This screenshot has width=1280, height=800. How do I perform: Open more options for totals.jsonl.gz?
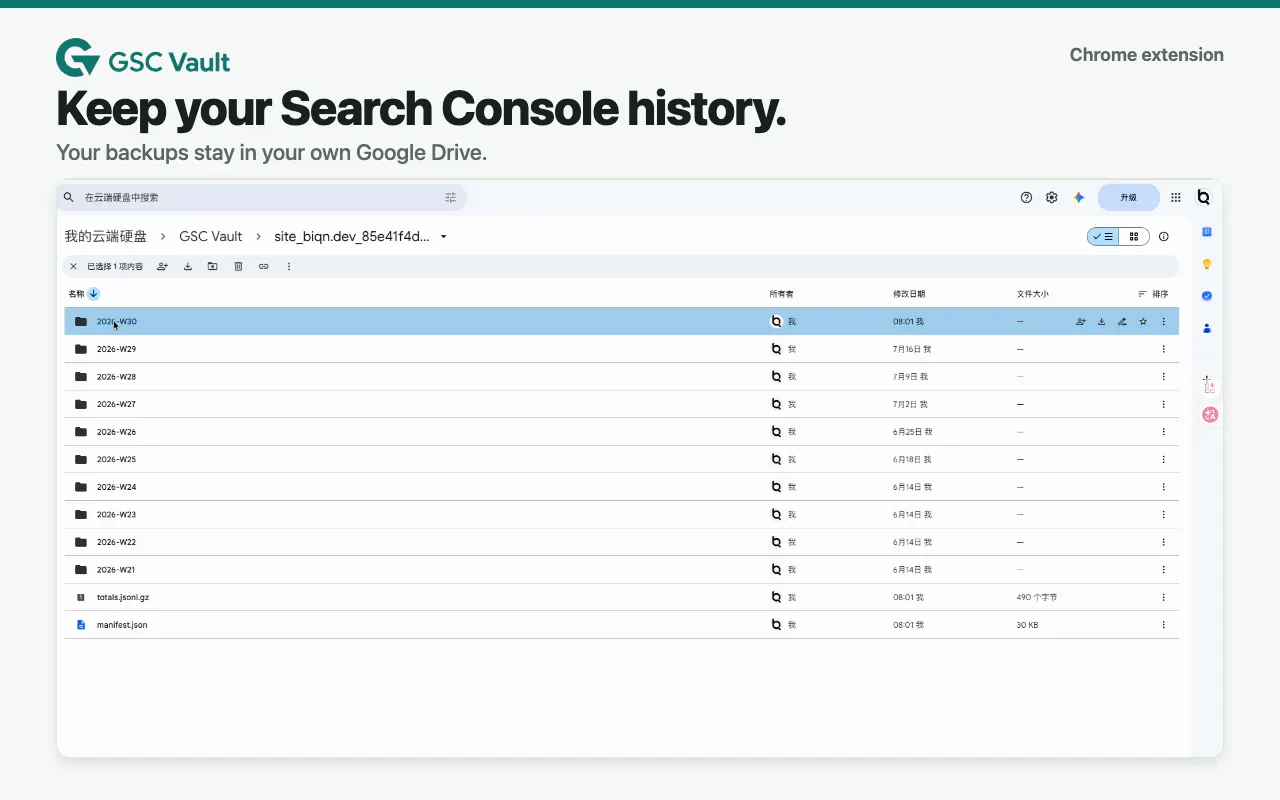pos(1164,597)
